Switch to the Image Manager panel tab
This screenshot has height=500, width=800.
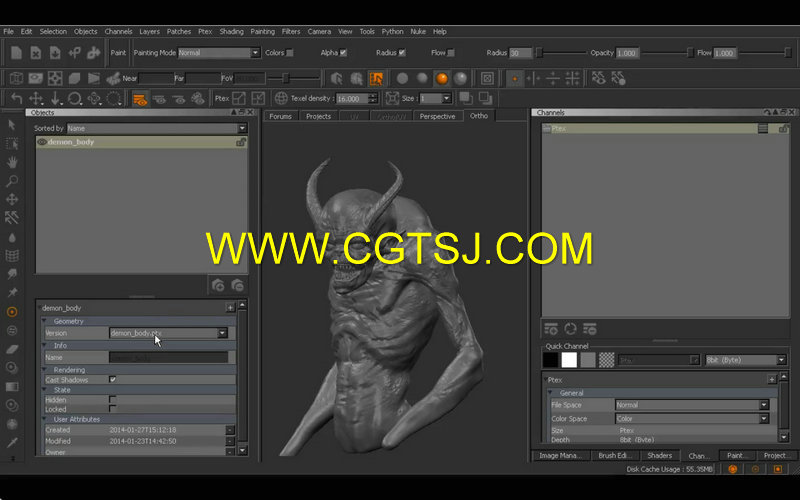[x=560, y=455]
